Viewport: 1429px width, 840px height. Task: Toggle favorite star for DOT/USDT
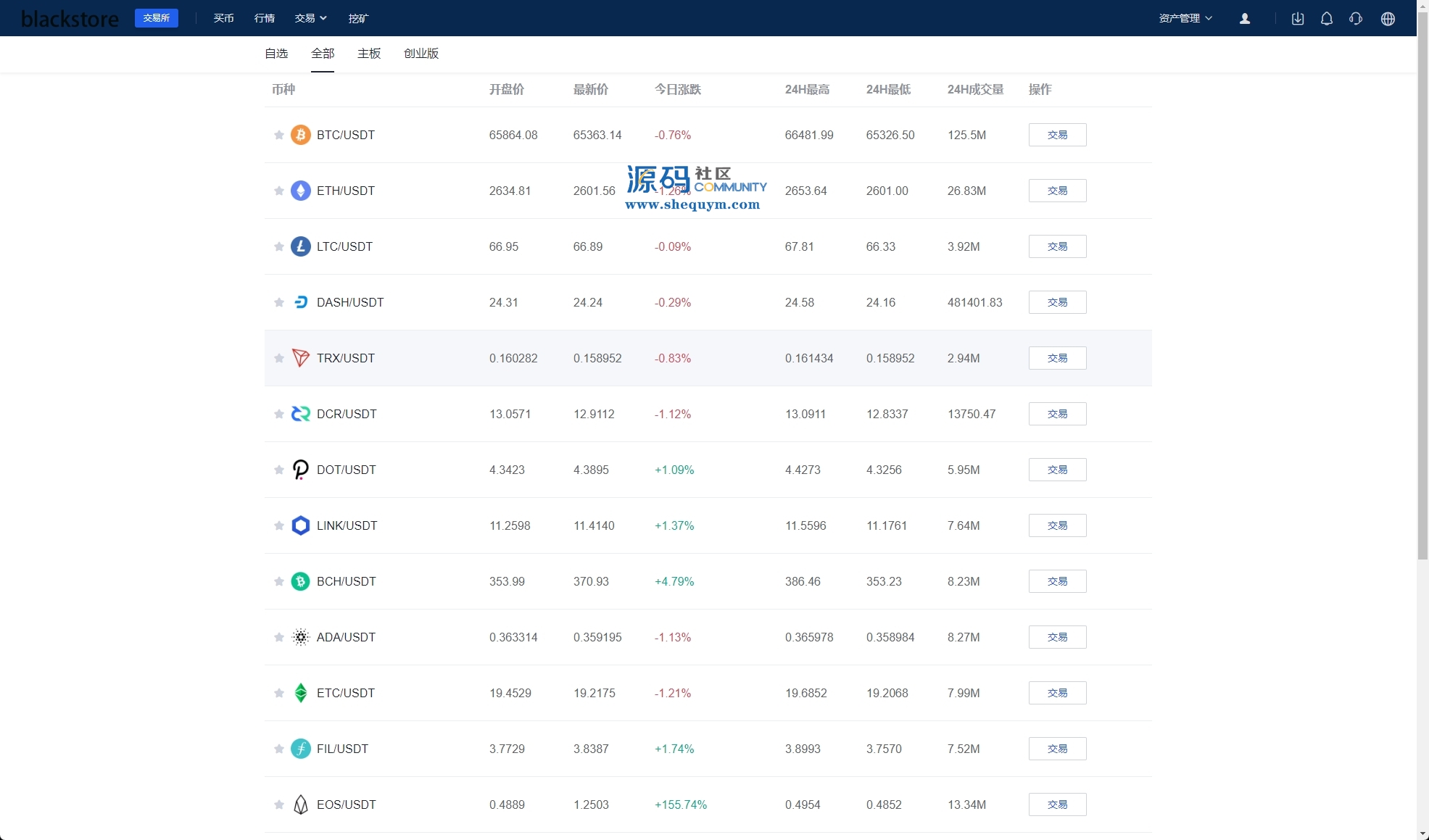(x=278, y=470)
